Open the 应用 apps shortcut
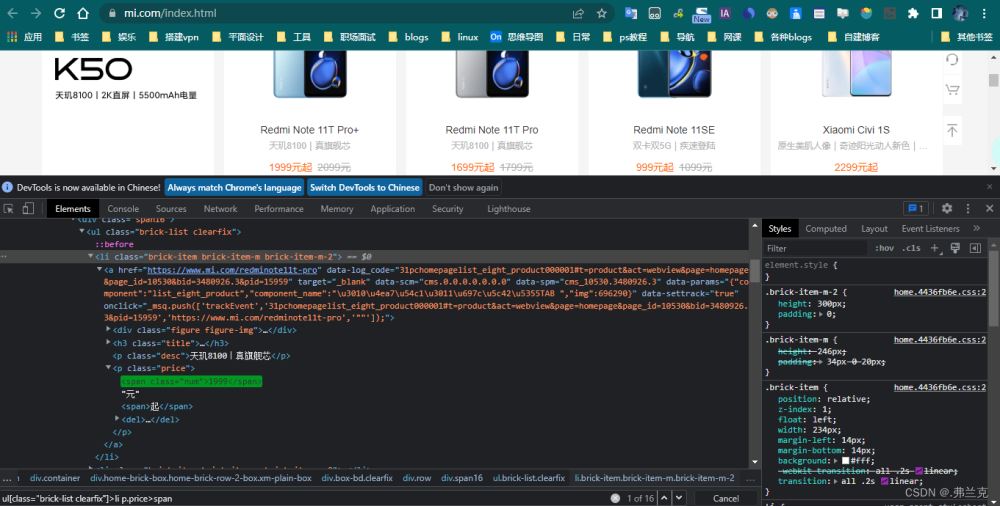 (x=24, y=37)
